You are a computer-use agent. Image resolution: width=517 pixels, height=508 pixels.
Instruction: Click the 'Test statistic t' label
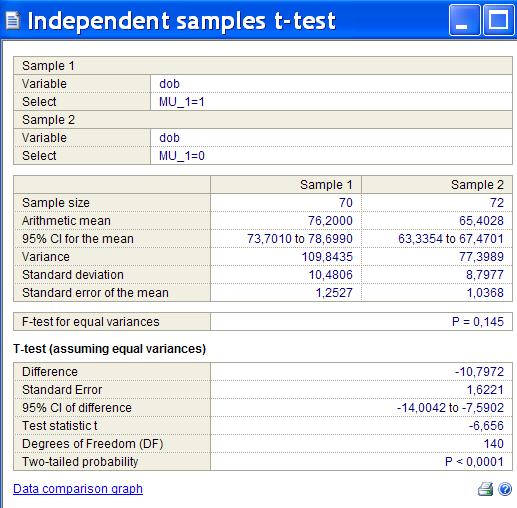[x=60, y=426]
